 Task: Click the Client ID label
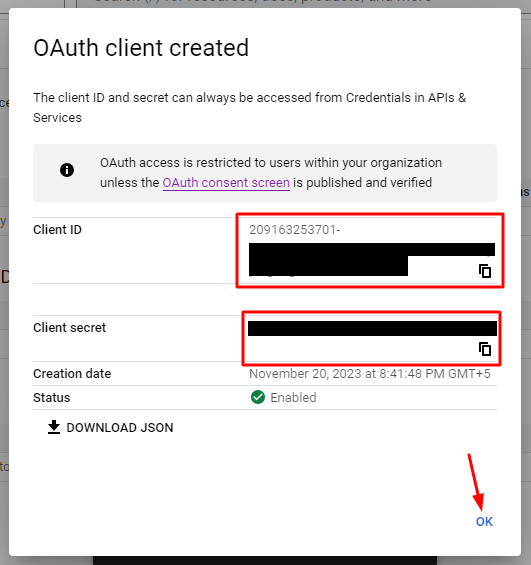coord(57,230)
